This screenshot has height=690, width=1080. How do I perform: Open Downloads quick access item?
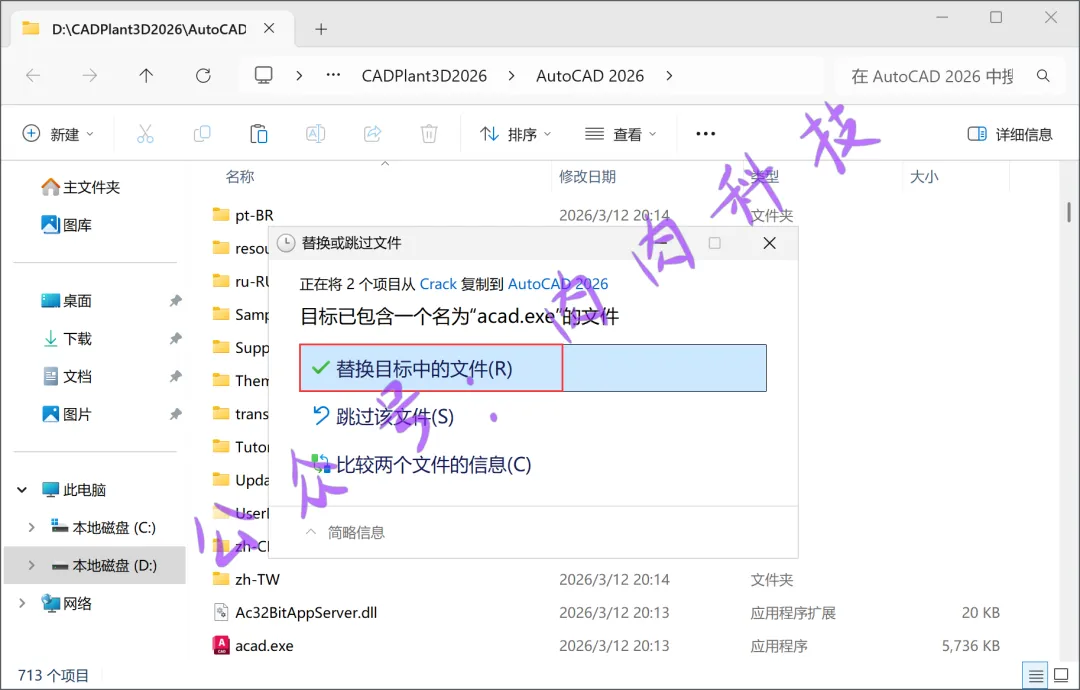point(67,338)
